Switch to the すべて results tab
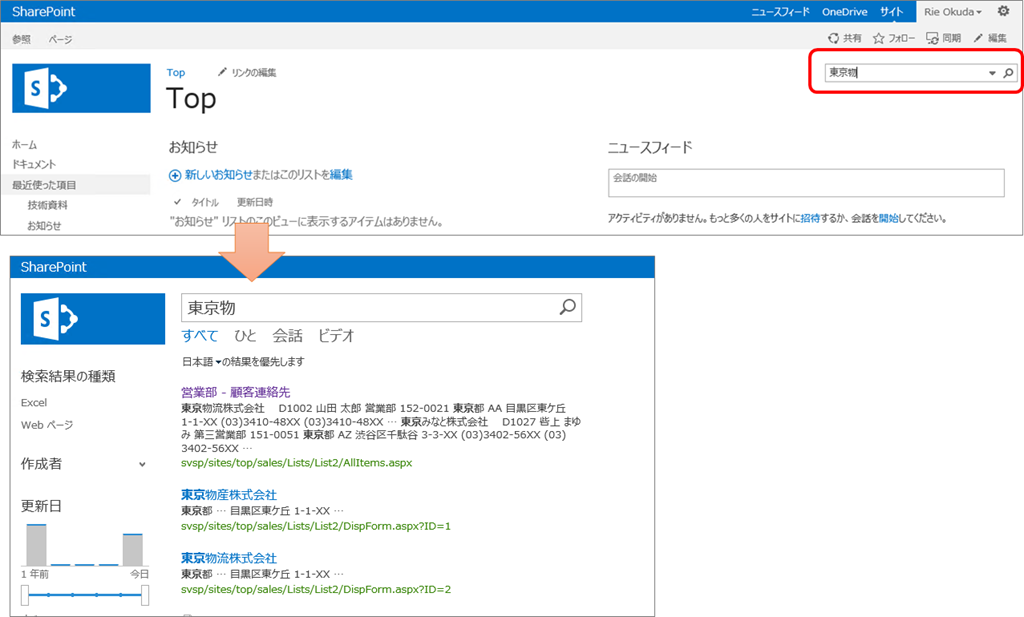Viewport: 1024px width, 617px height. tap(200, 336)
